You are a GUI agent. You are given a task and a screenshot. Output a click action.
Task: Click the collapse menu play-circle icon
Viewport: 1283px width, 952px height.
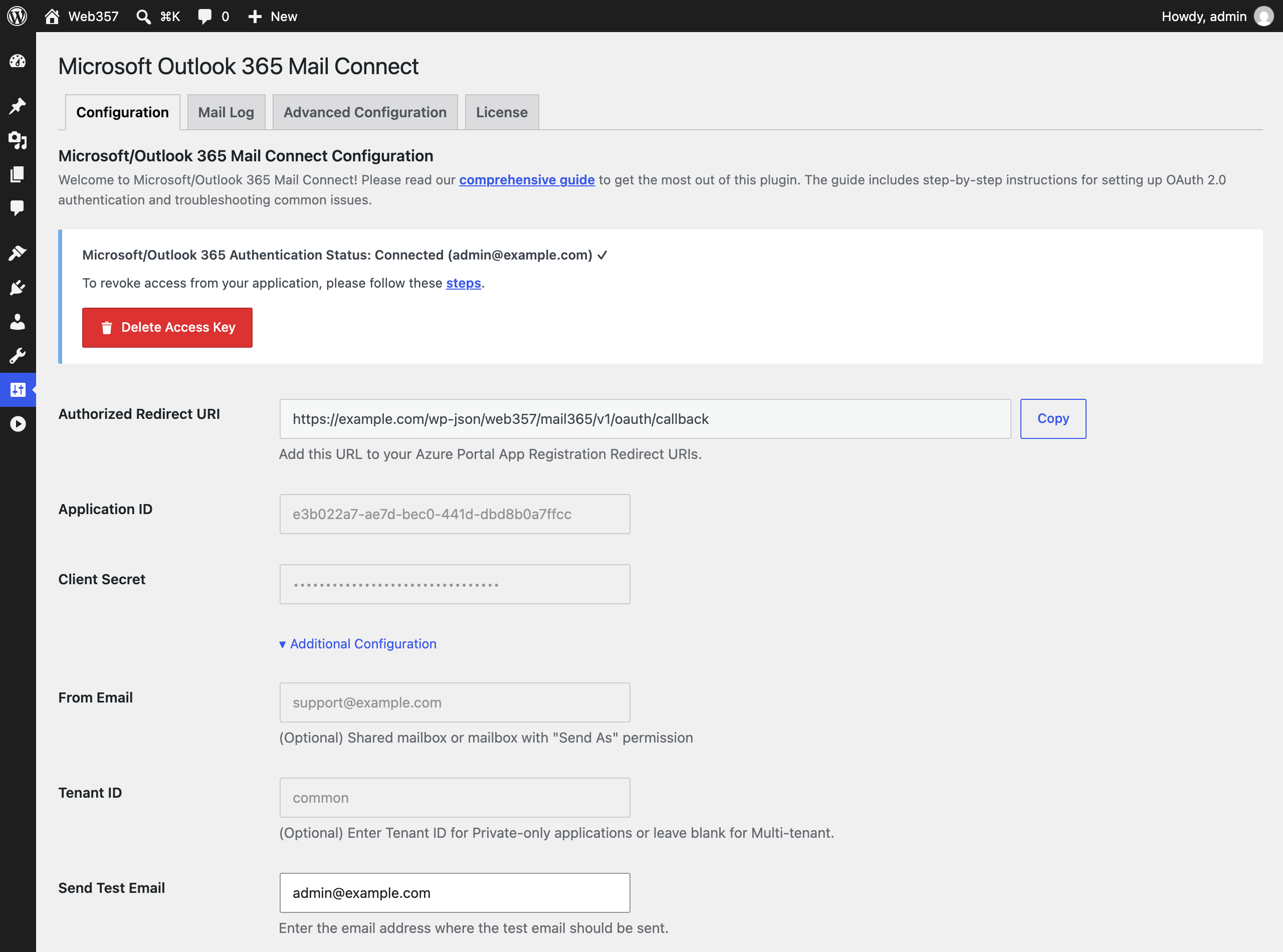click(x=18, y=424)
